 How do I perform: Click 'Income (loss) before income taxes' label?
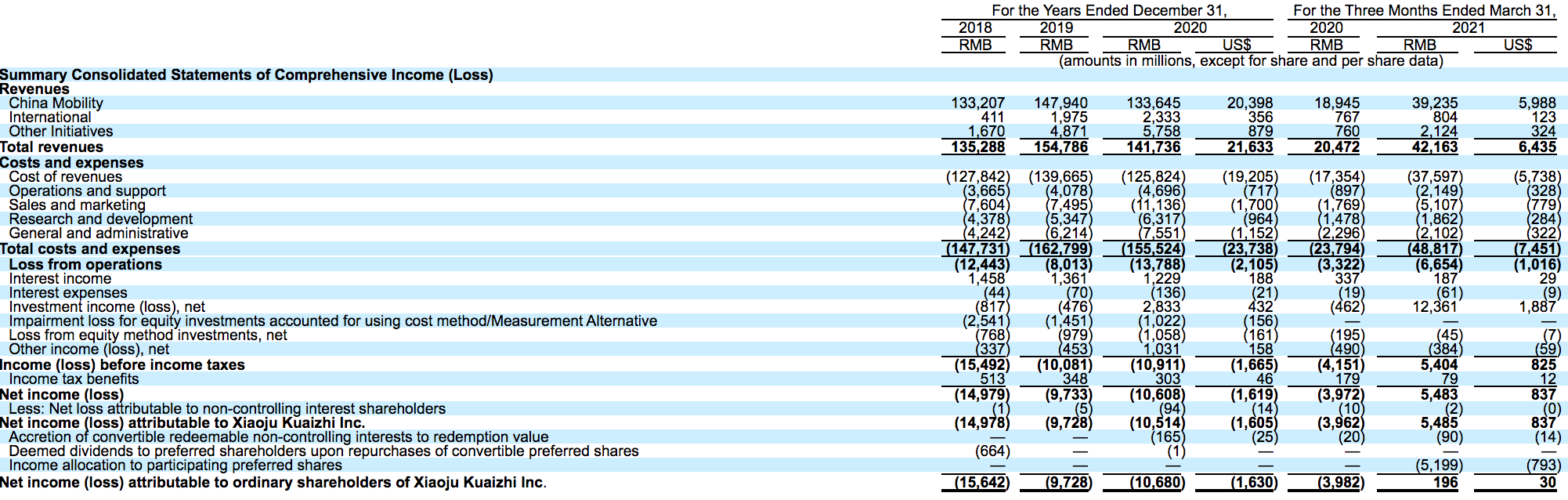click(x=122, y=364)
